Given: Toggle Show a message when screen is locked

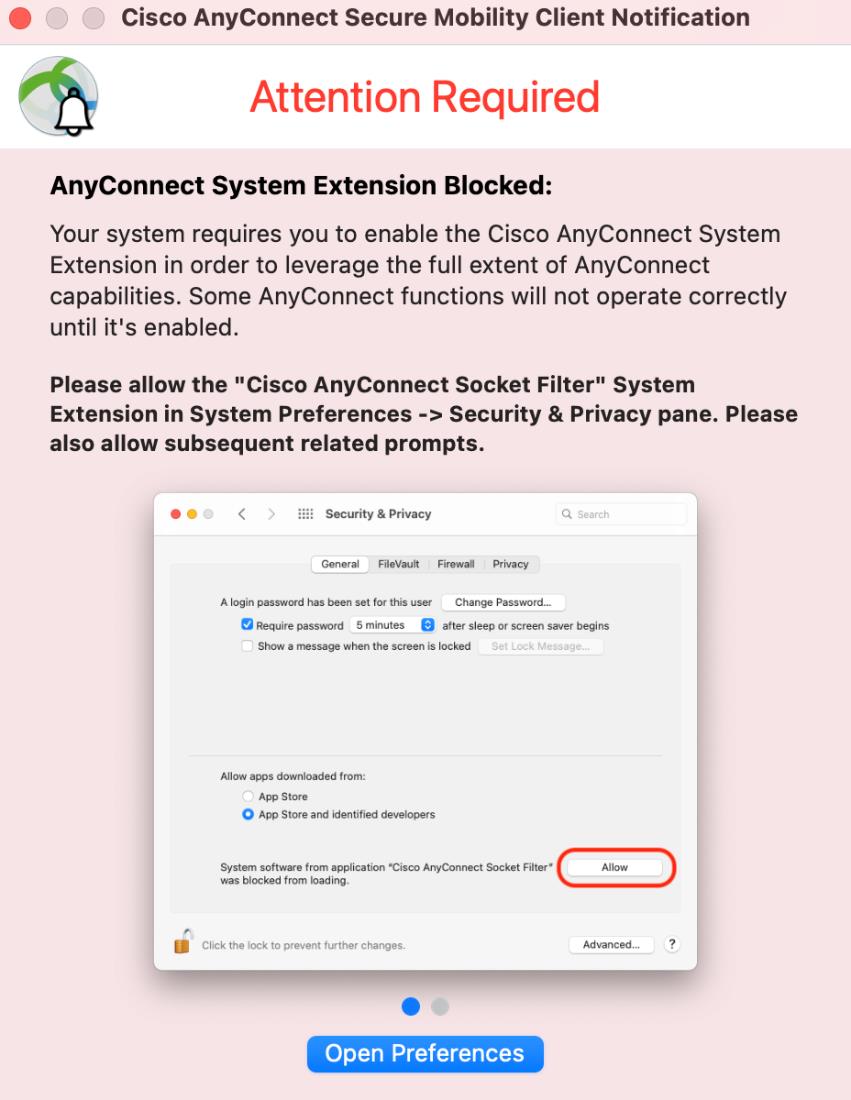Looking at the screenshot, I should 247,646.
